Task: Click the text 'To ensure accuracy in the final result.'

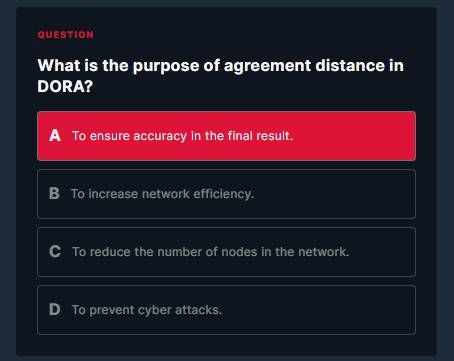Action: point(182,136)
